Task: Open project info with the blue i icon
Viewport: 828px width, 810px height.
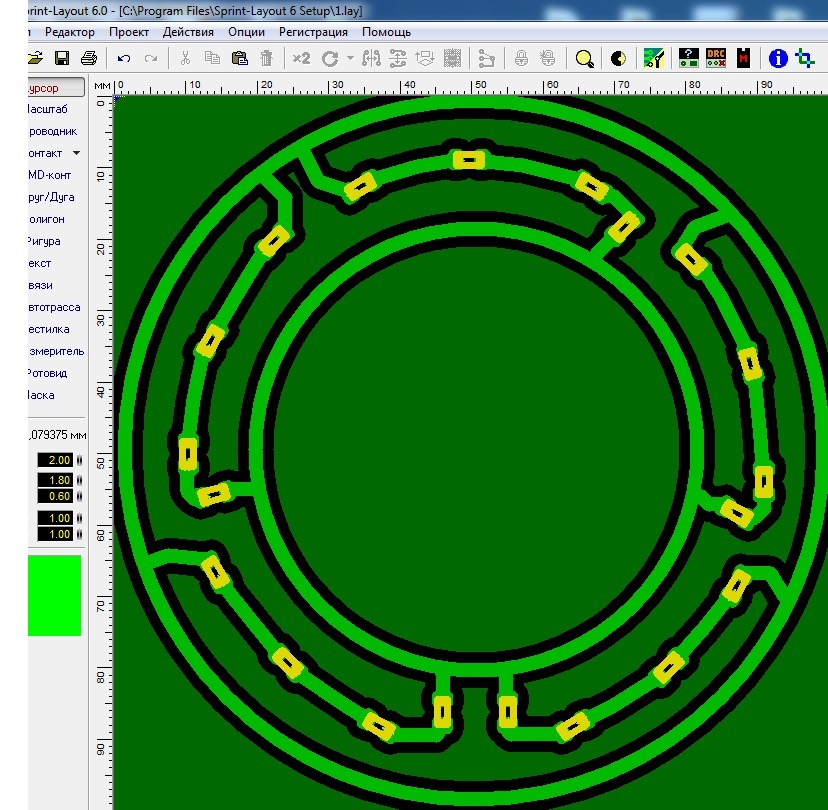Action: 778,58
